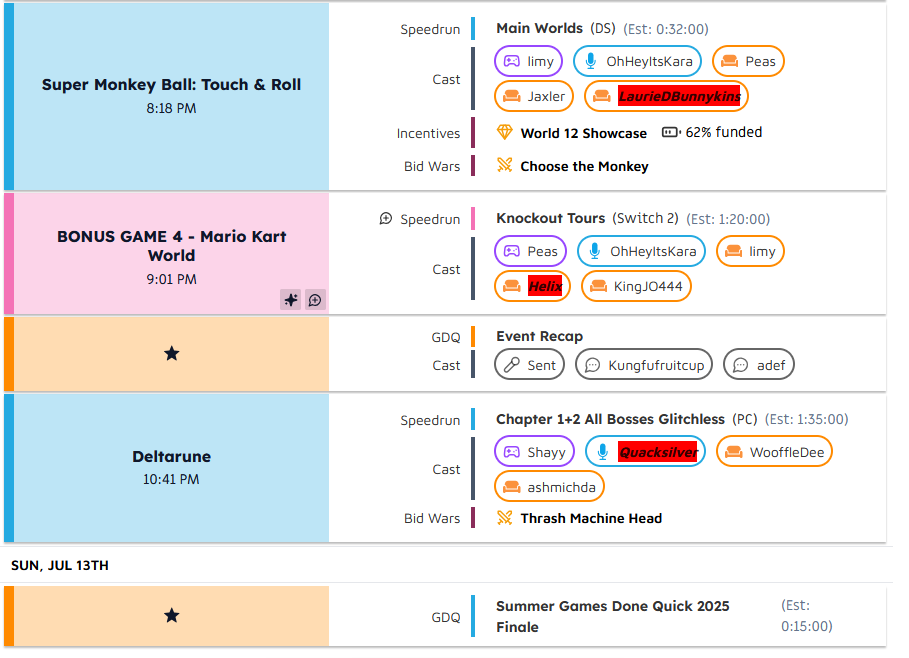The width and height of the screenshot is (909, 658).
Task: Click the Summer Games Done Quick 2025 Finale title
Action: point(613,616)
